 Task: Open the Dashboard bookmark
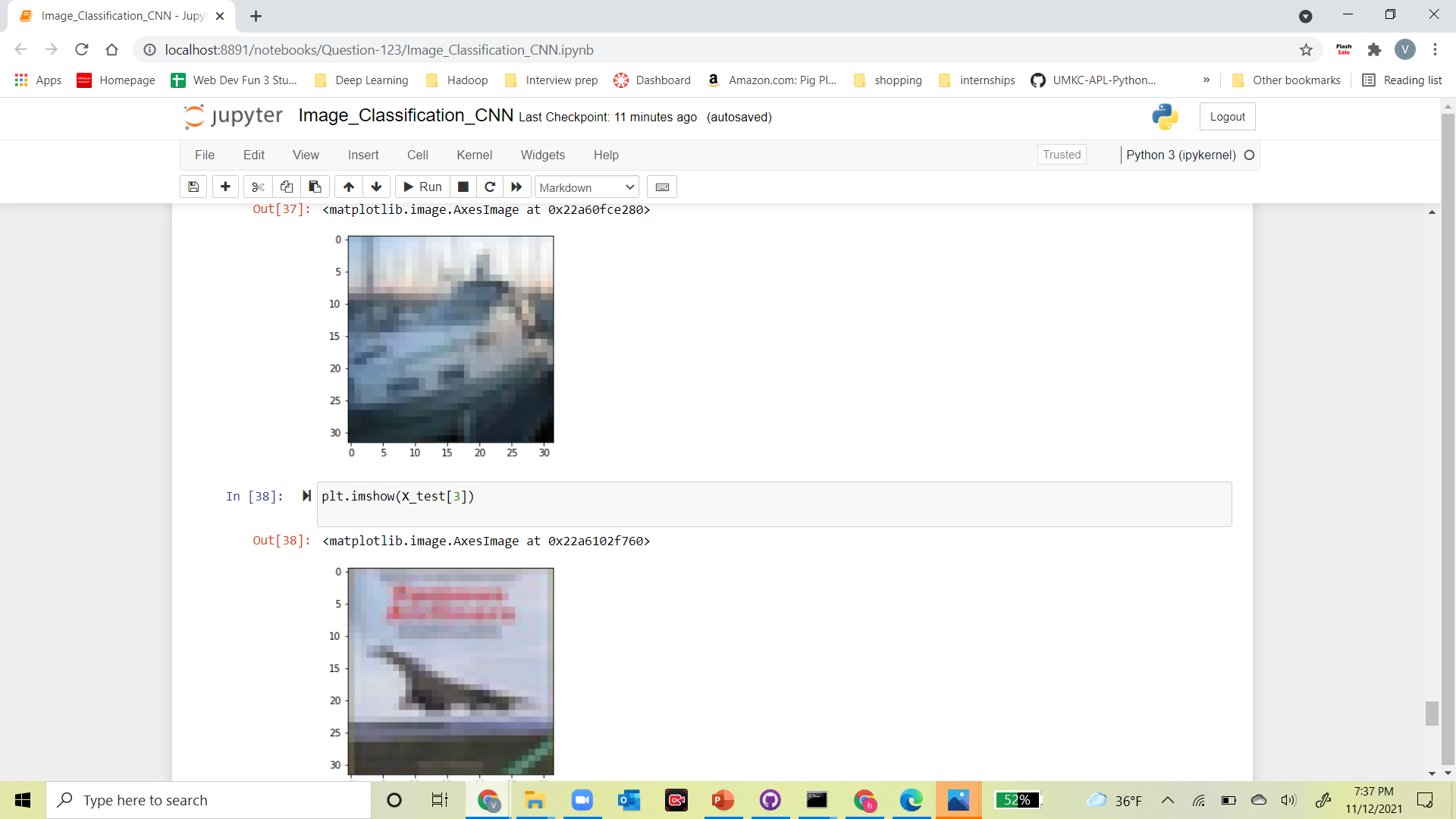coord(652,80)
